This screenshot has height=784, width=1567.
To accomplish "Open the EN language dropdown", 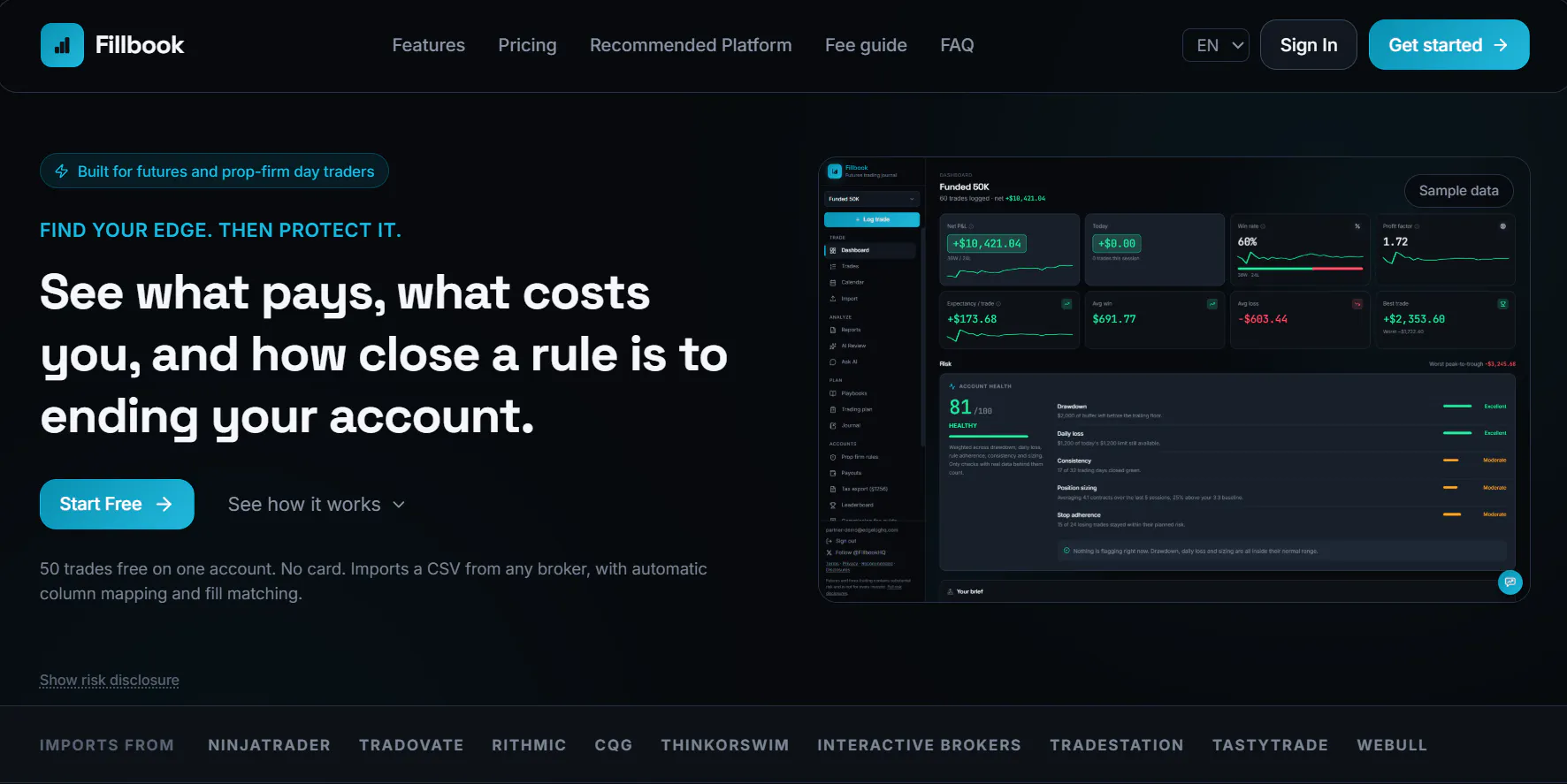I will click(x=1216, y=45).
